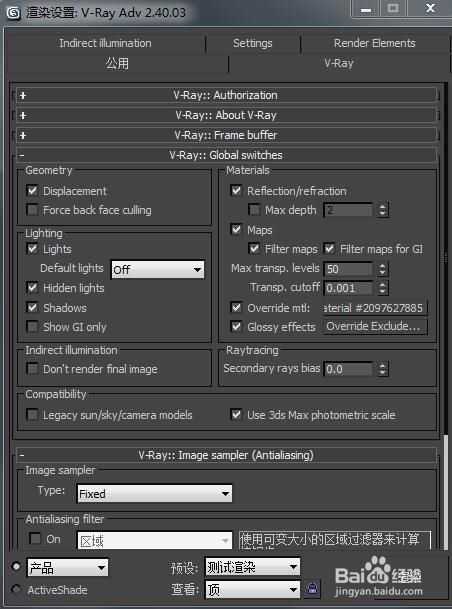Toggle the Hidden lights checkbox
The image size is (452, 609).
[32, 288]
